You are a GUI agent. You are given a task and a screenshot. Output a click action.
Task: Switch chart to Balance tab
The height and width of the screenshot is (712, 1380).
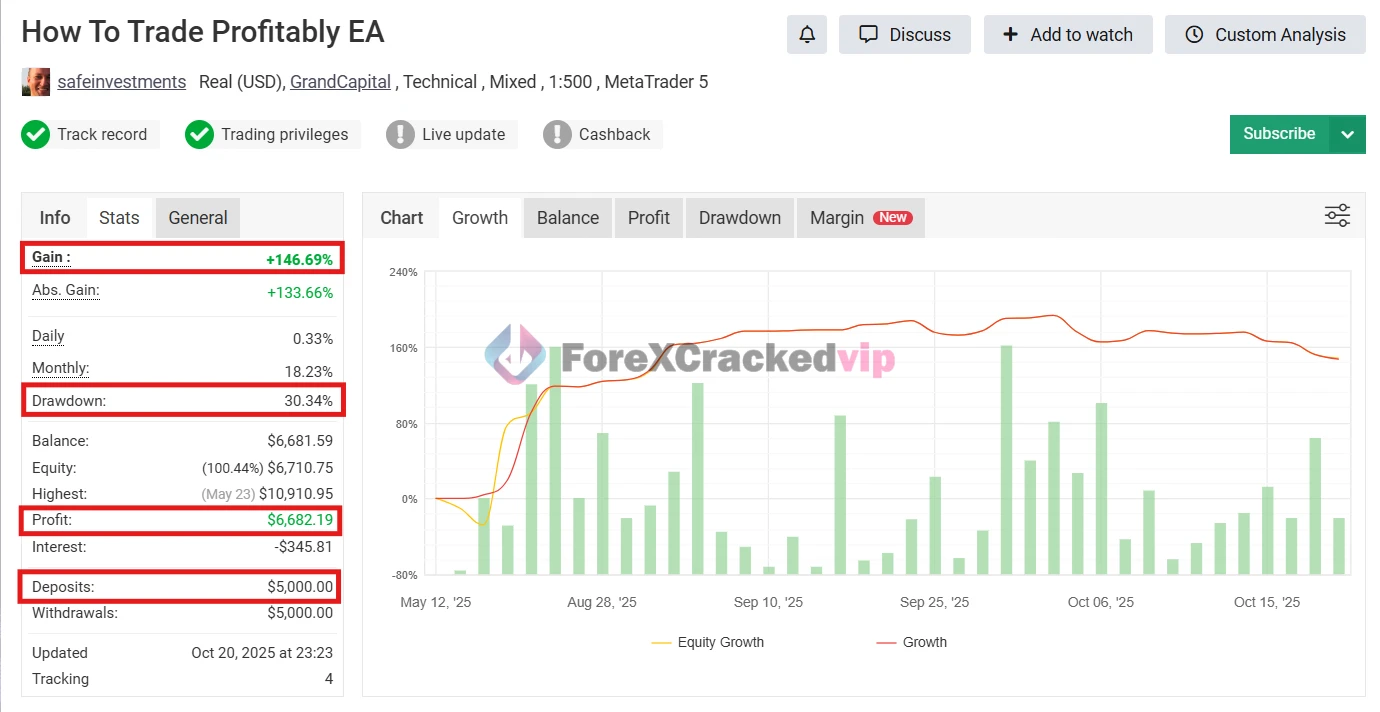click(x=568, y=218)
